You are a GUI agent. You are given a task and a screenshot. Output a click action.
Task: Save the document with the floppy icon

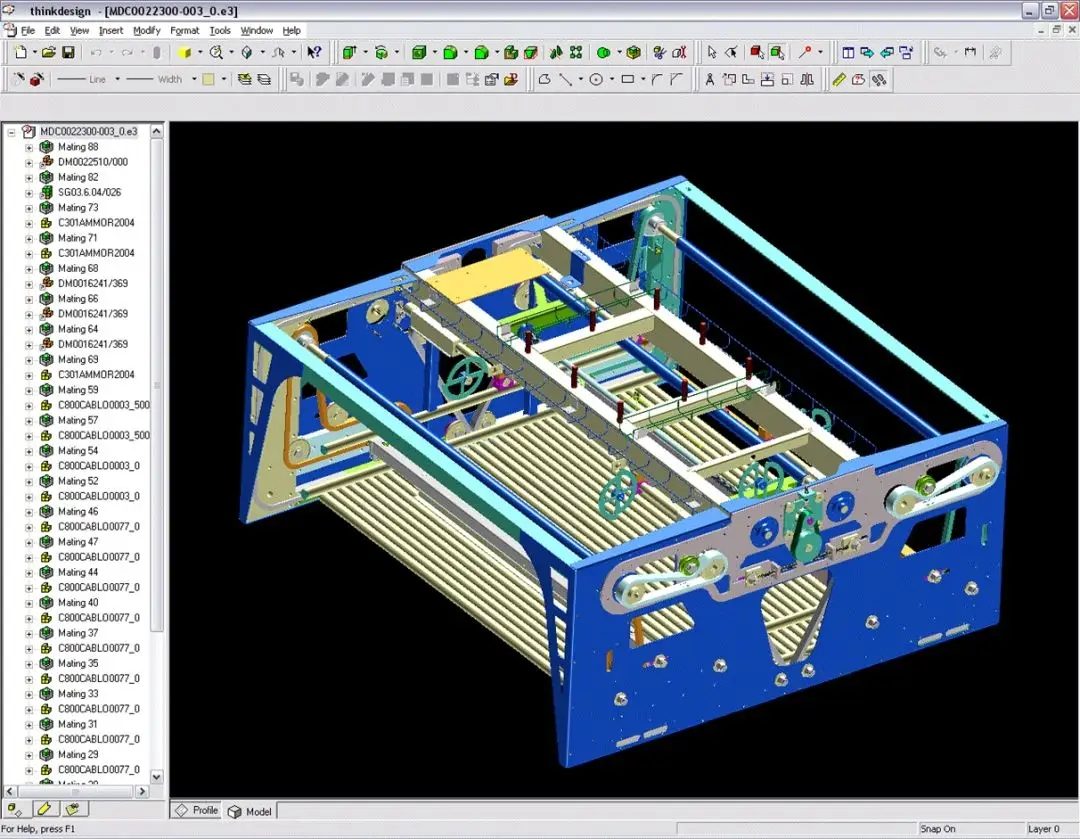68,52
